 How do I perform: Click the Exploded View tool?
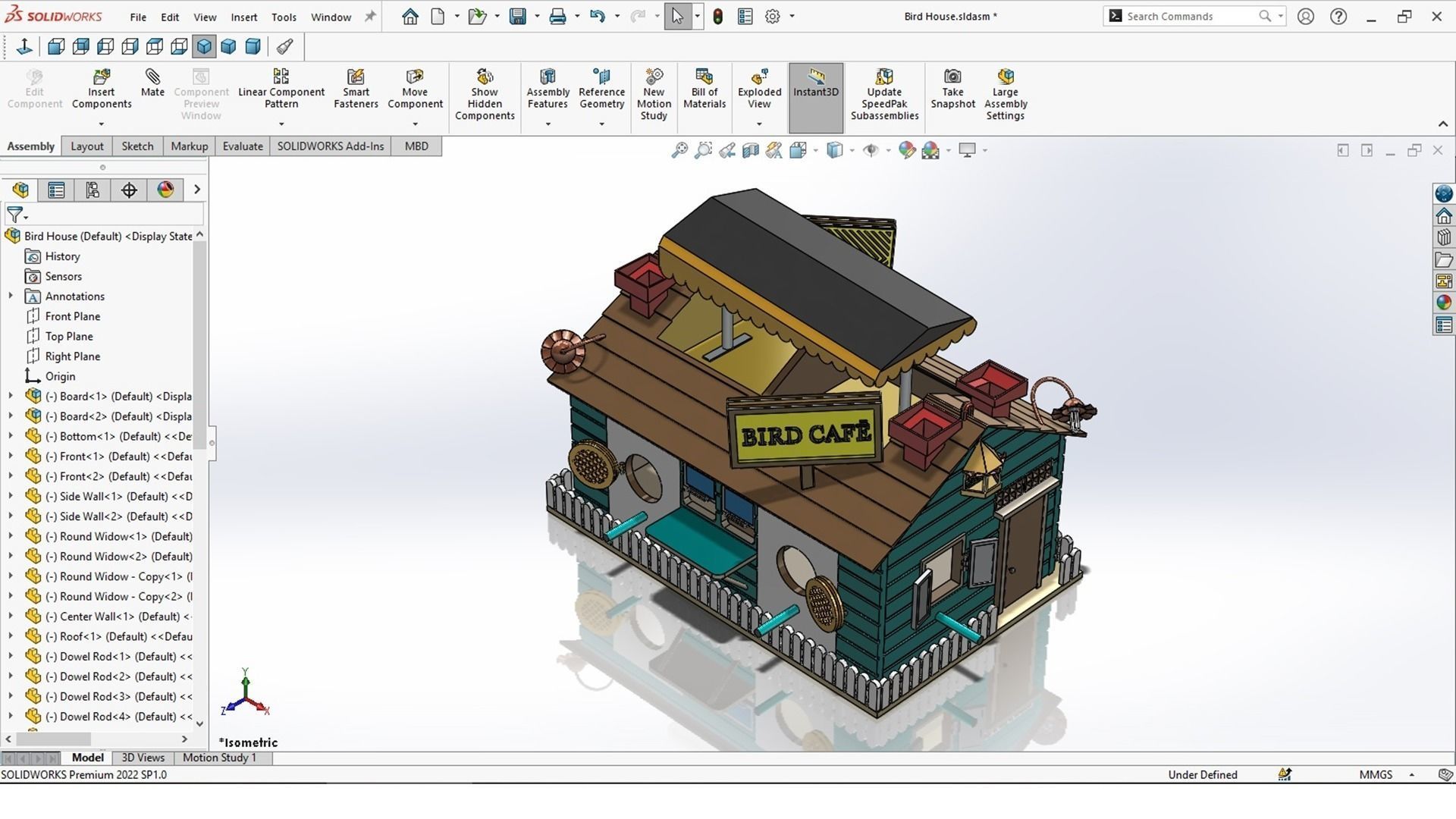(759, 89)
